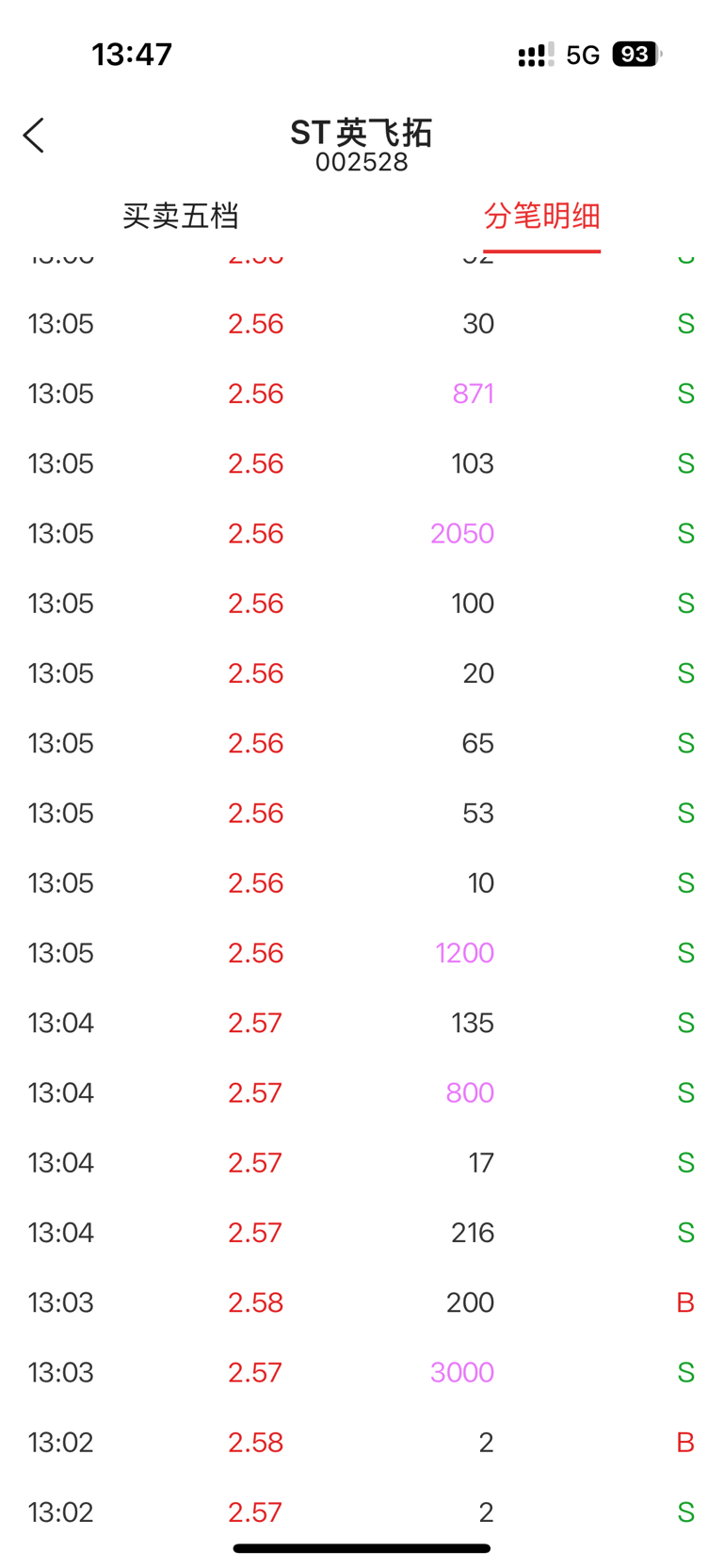Tap the back arrow icon
Image resolution: width=724 pixels, height=1568 pixels.
coord(34,136)
